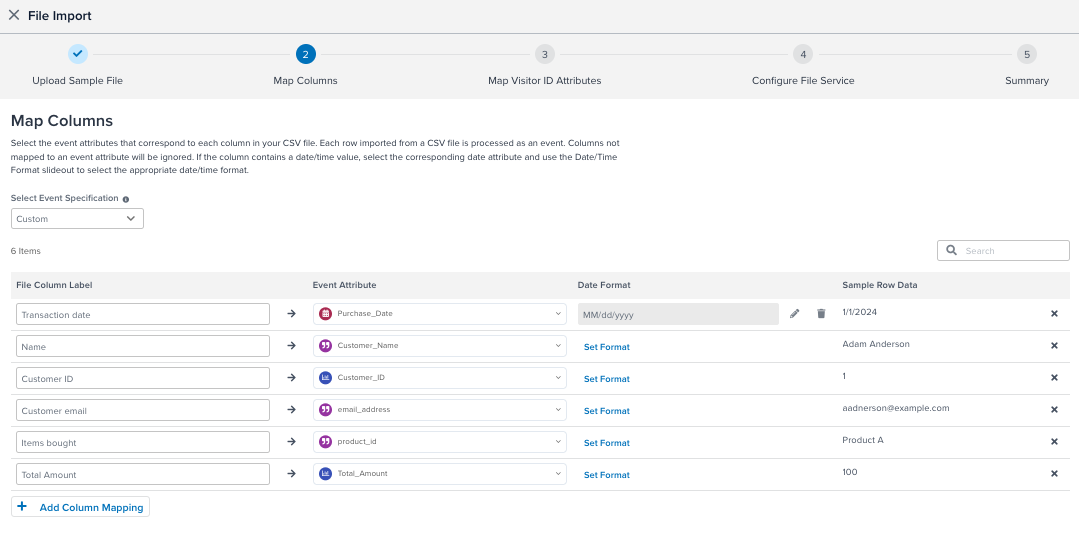Remove the Items bought mapping row
Image resolution: width=1079 pixels, height=536 pixels.
tap(1053, 442)
